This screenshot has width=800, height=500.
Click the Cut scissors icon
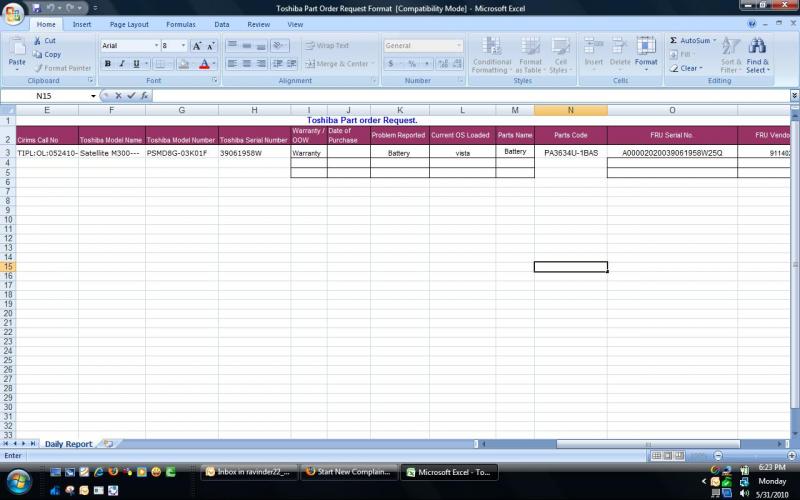coord(38,40)
